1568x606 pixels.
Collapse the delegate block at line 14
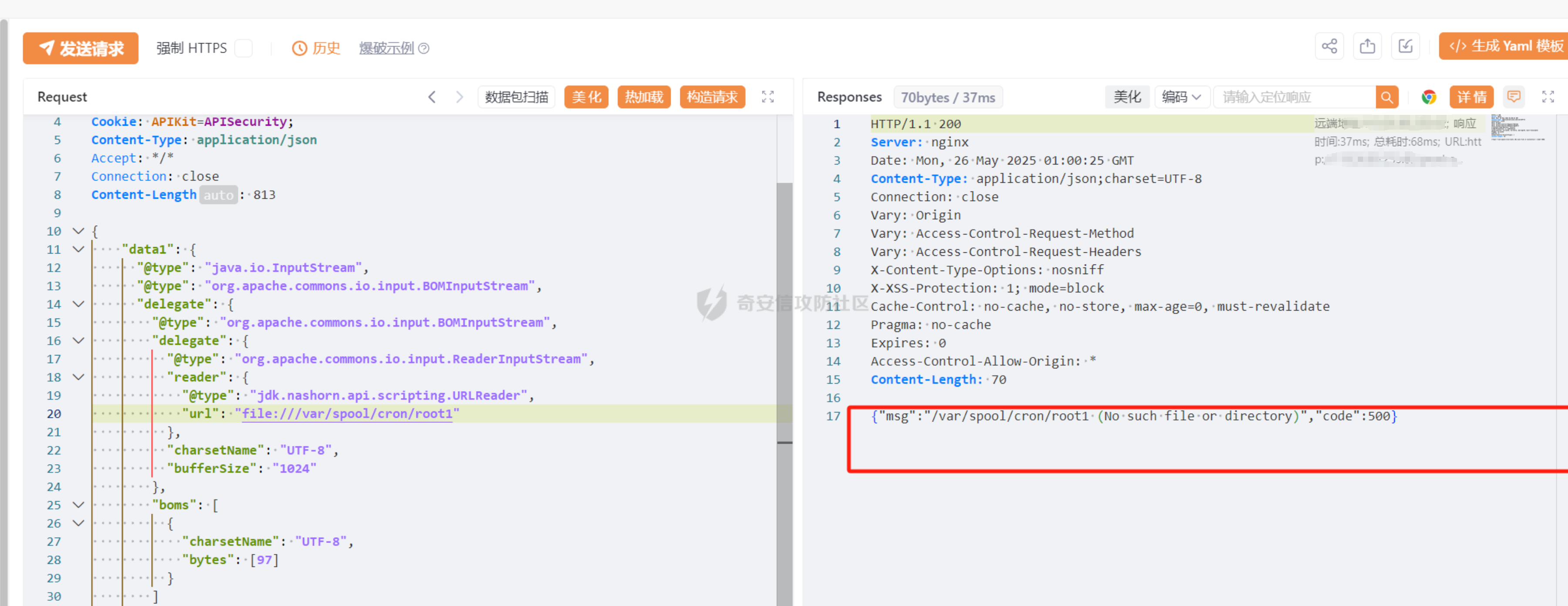pos(78,304)
